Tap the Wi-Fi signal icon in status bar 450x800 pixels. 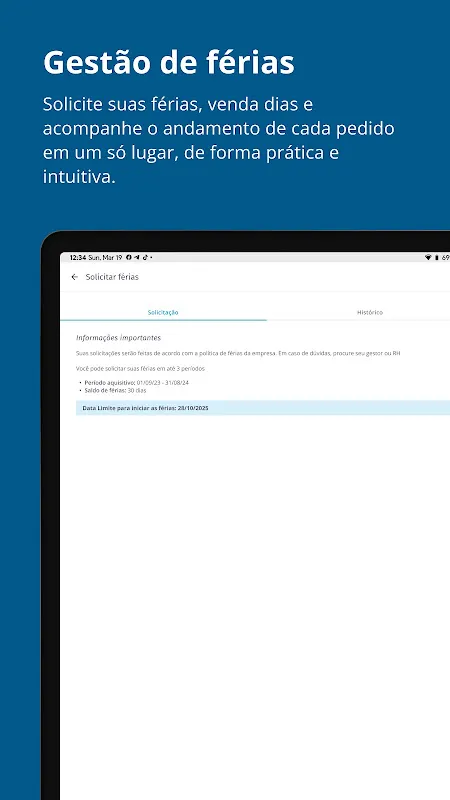(428, 258)
